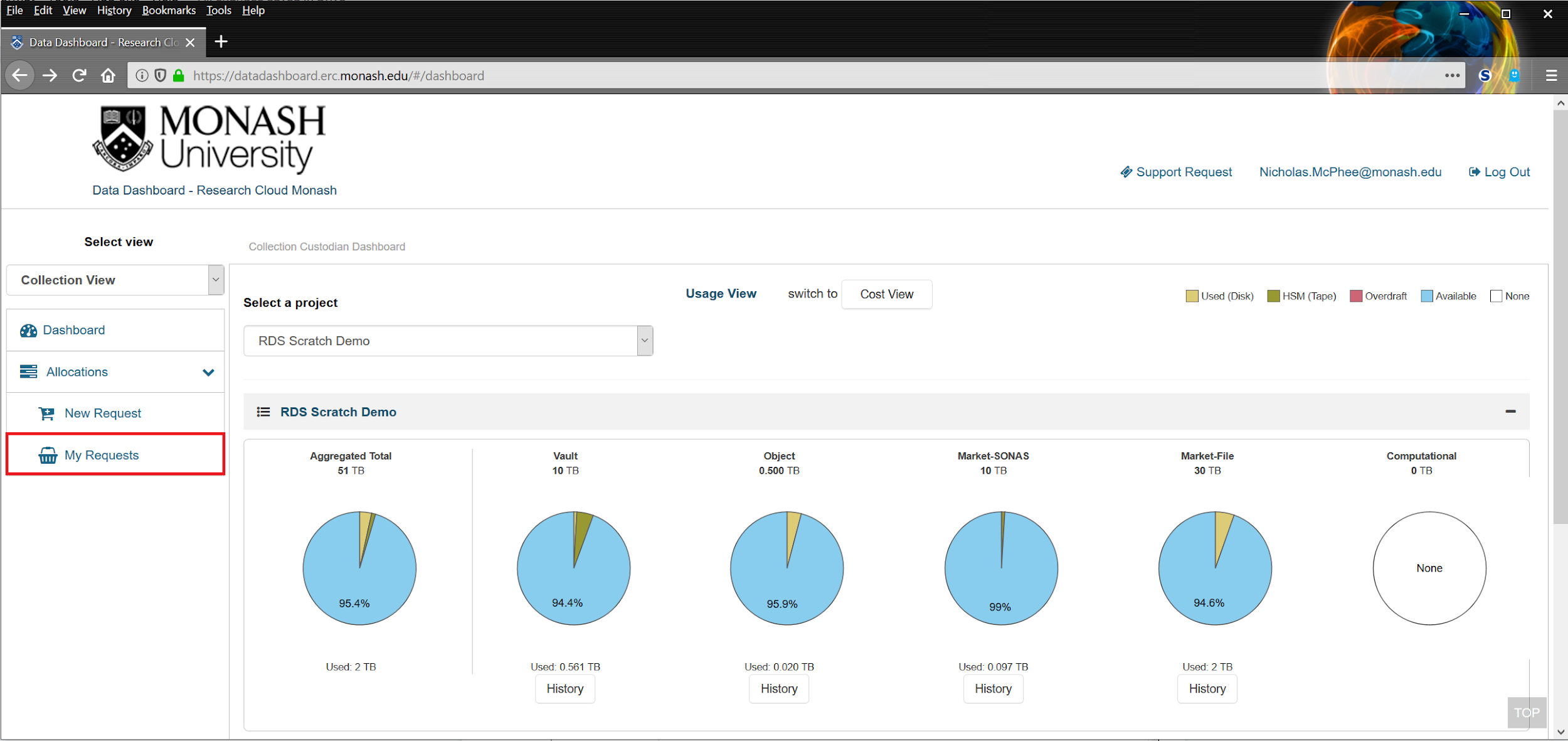Click the list icon beside RDS Scratch Demo
1568x741 pixels.
coord(263,412)
